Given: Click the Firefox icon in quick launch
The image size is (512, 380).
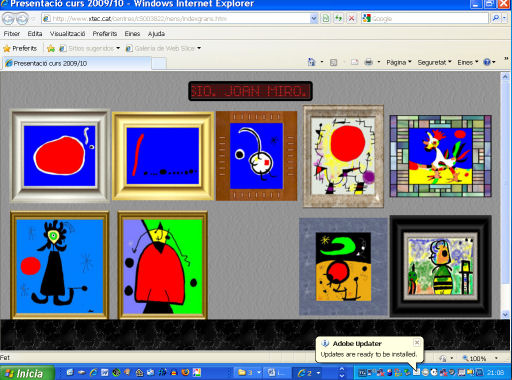Looking at the screenshot, I should 185,372.
